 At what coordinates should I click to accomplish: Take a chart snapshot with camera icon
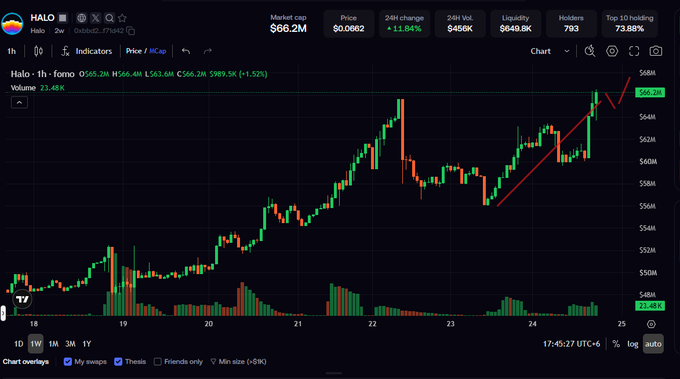tap(656, 51)
